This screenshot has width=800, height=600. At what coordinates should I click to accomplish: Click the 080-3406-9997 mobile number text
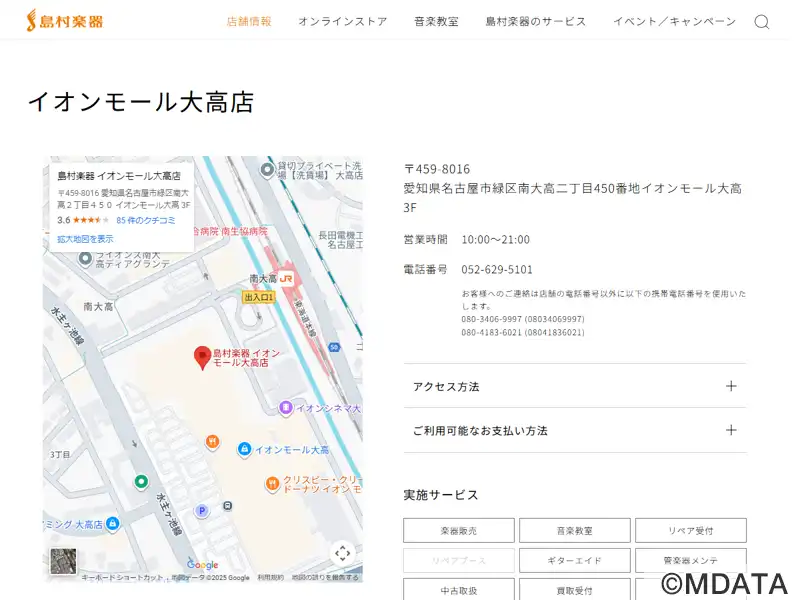tap(523, 319)
